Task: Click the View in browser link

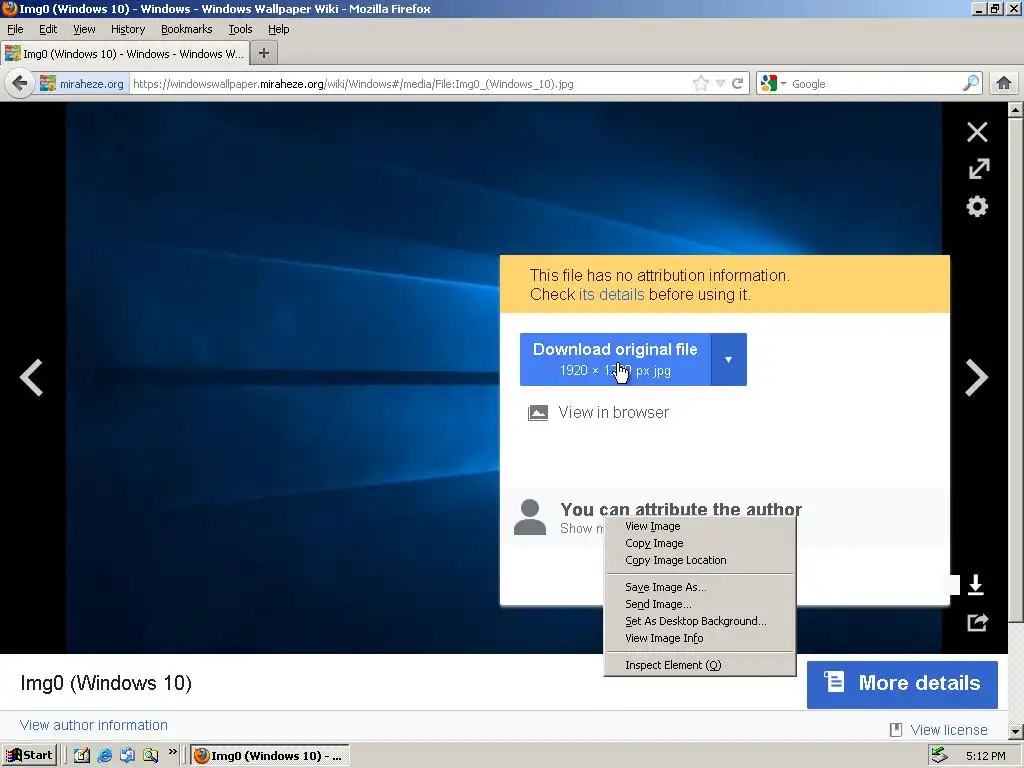Action: click(x=613, y=413)
